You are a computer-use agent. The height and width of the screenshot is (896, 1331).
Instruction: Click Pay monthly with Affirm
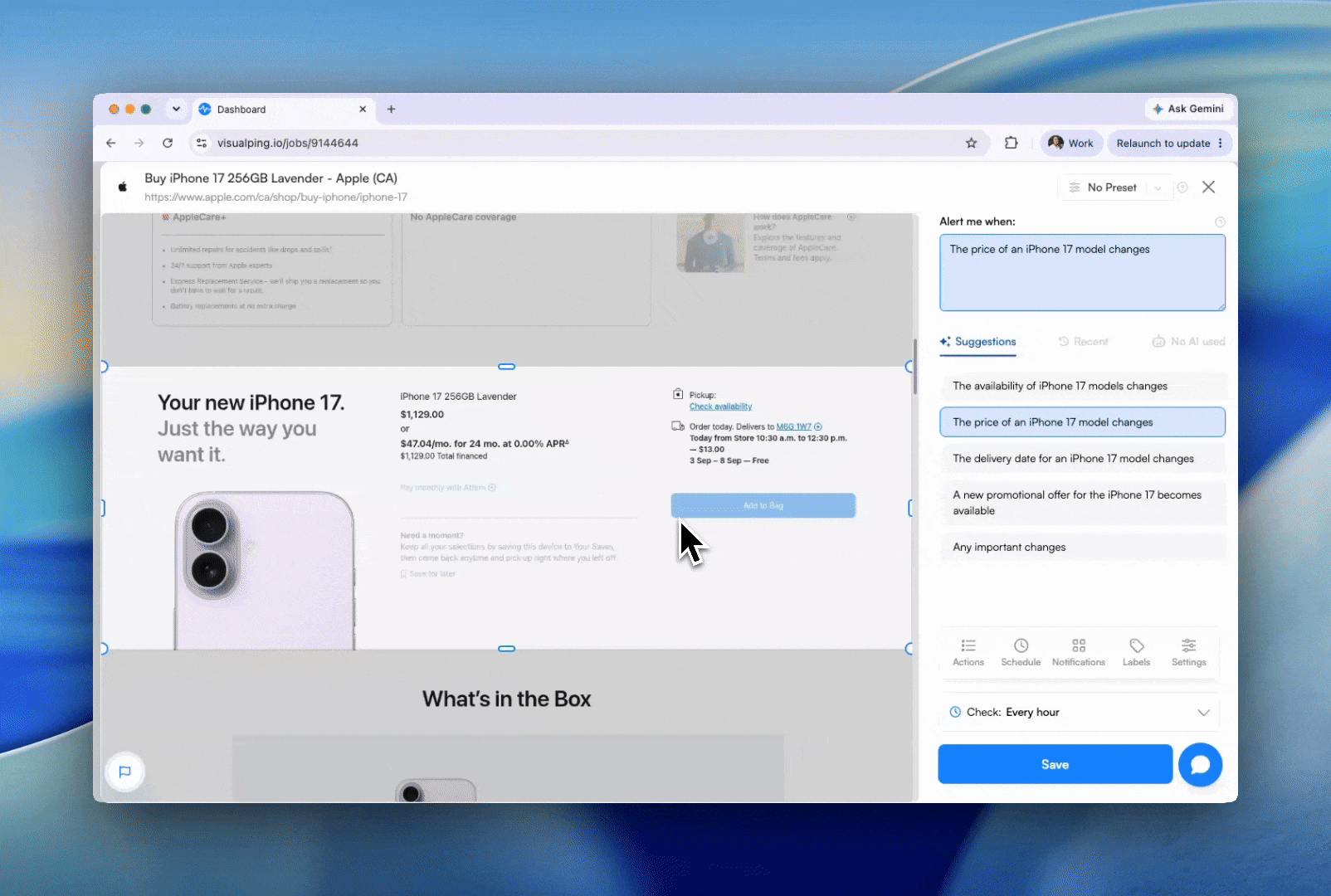[x=448, y=488]
